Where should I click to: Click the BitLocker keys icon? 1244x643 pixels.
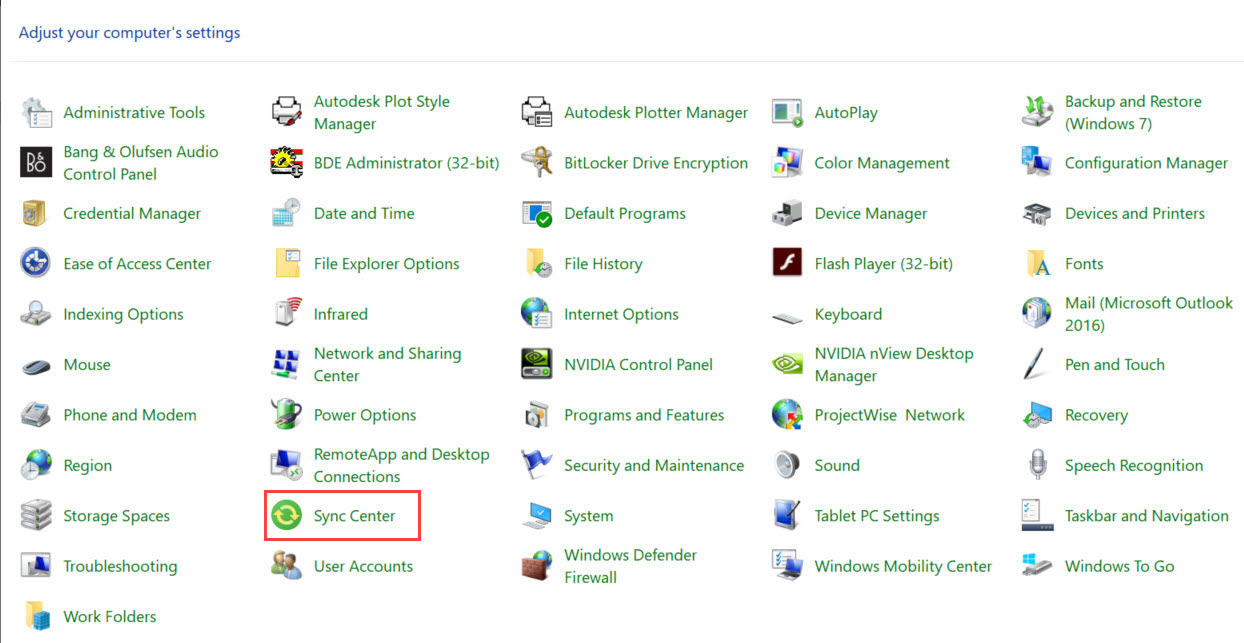pos(537,163)
